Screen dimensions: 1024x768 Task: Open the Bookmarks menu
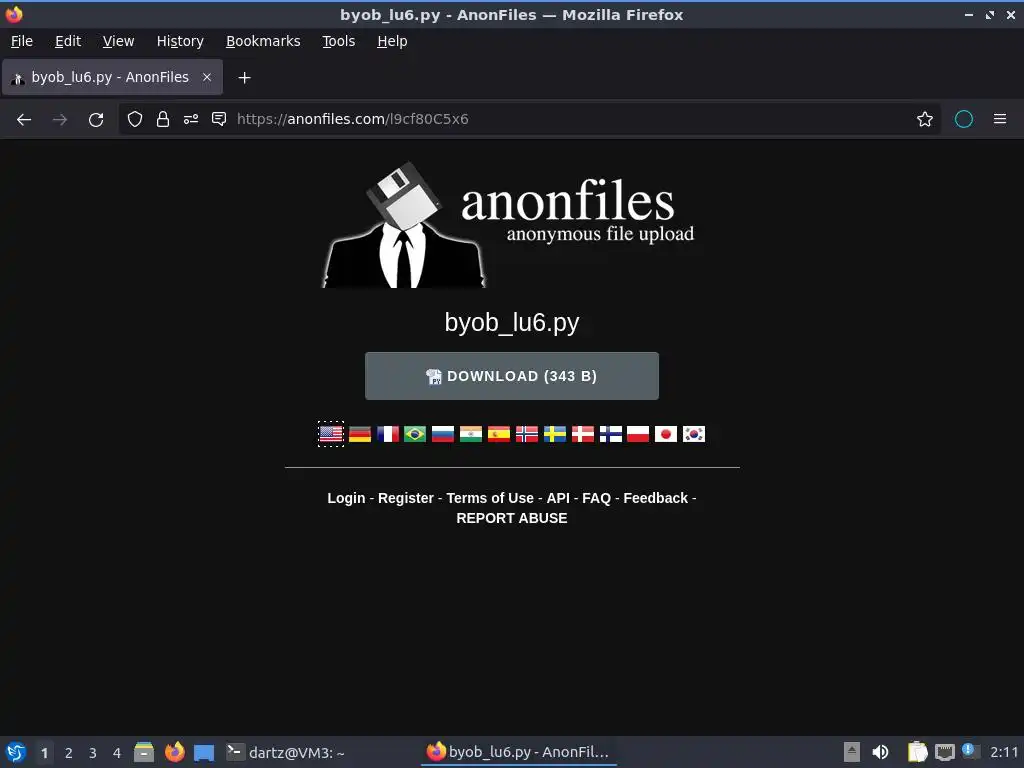pos(263,41)
